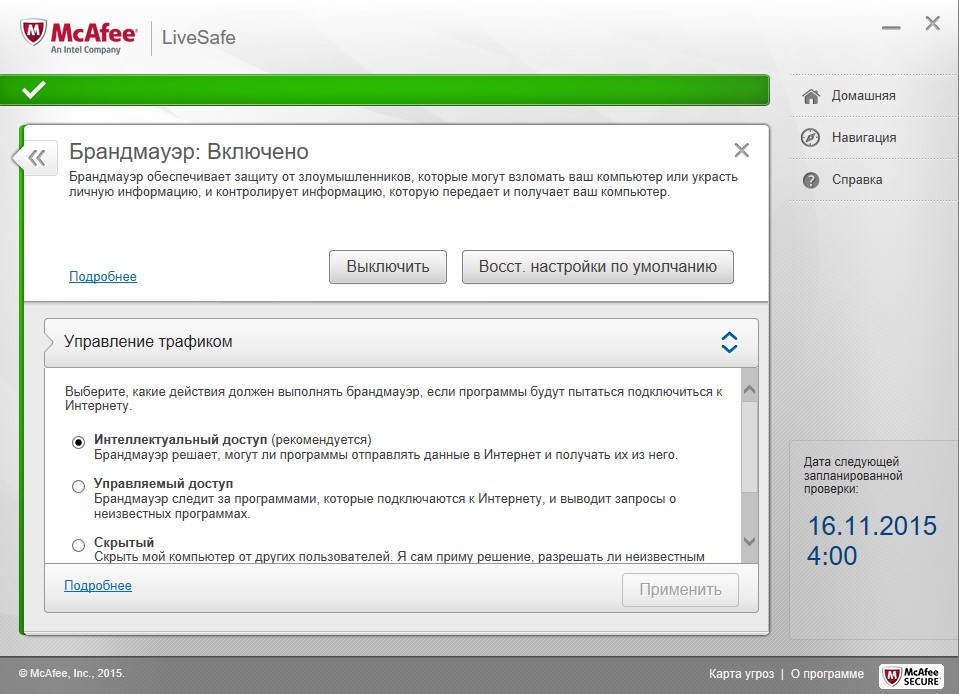Click the © McAfee, Inc., 2015 text

(x=71, y=673)
